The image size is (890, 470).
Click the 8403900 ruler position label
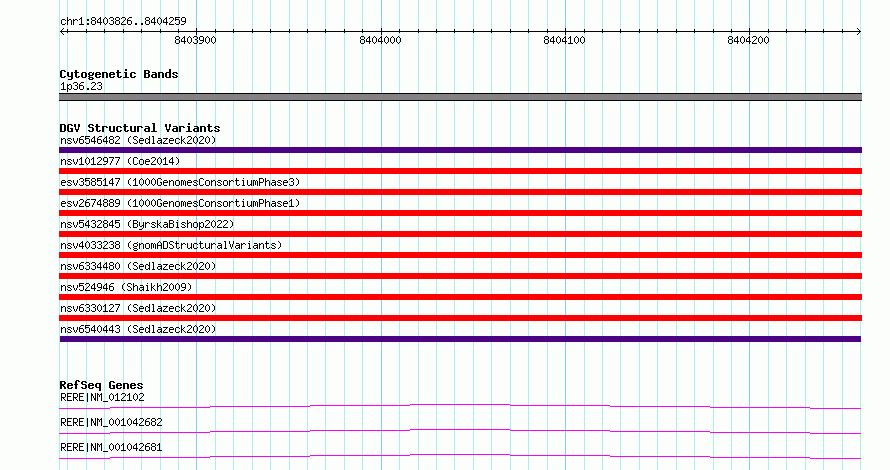click(x=195, y=40)
